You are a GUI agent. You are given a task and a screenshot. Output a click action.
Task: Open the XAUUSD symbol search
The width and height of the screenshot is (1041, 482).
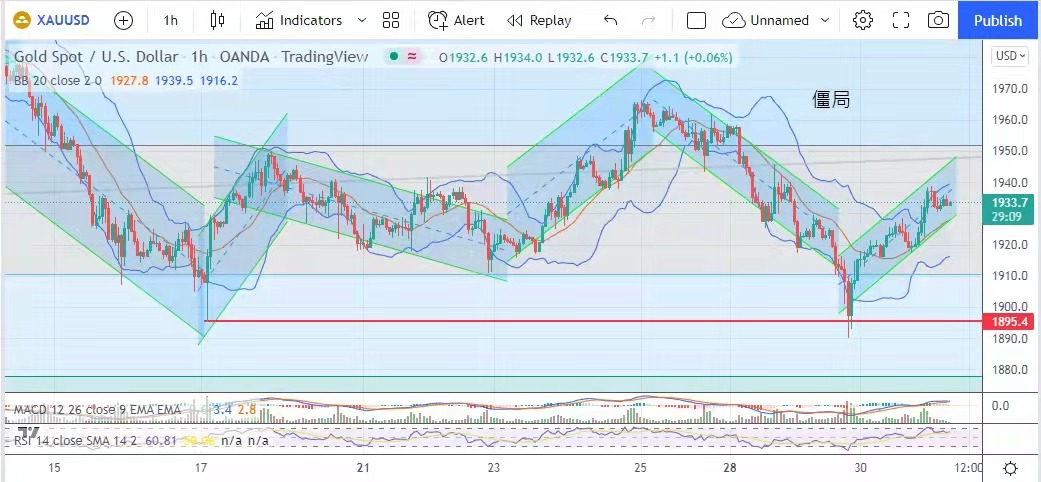50,20
